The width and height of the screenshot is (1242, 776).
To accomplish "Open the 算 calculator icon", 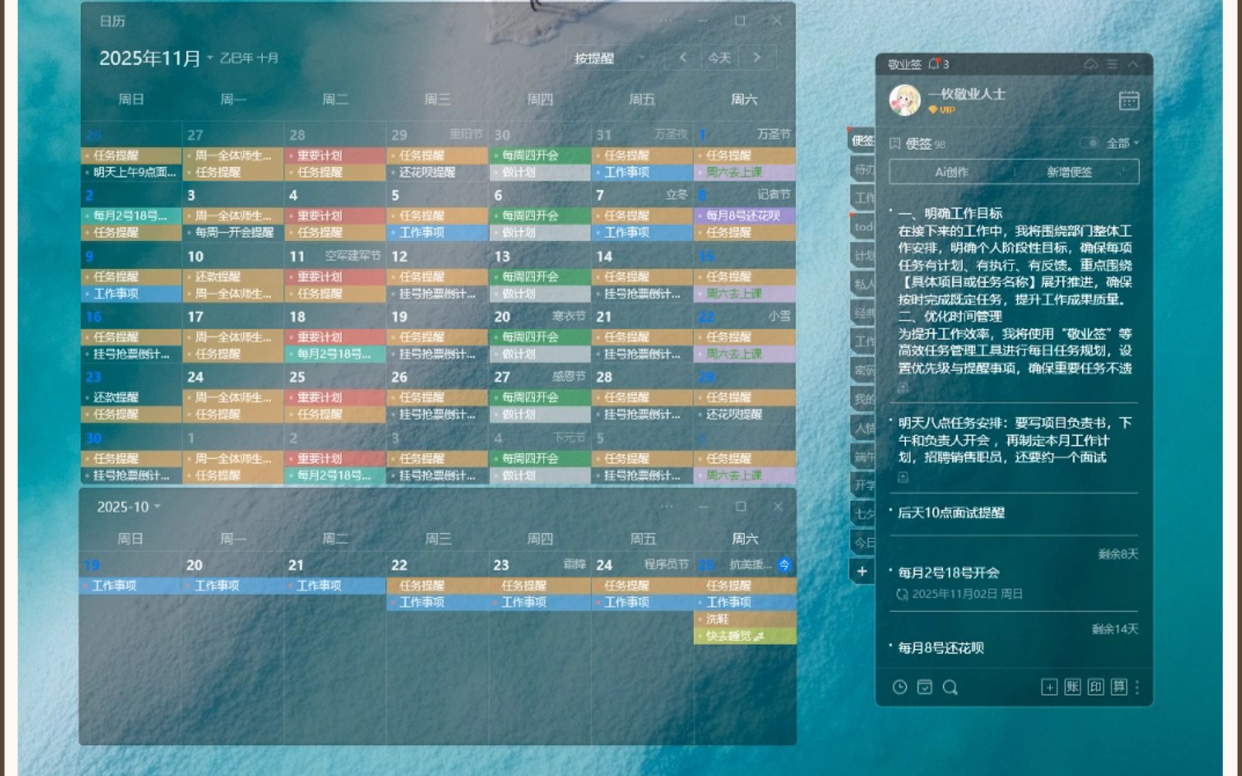I will coord(1119,687).
